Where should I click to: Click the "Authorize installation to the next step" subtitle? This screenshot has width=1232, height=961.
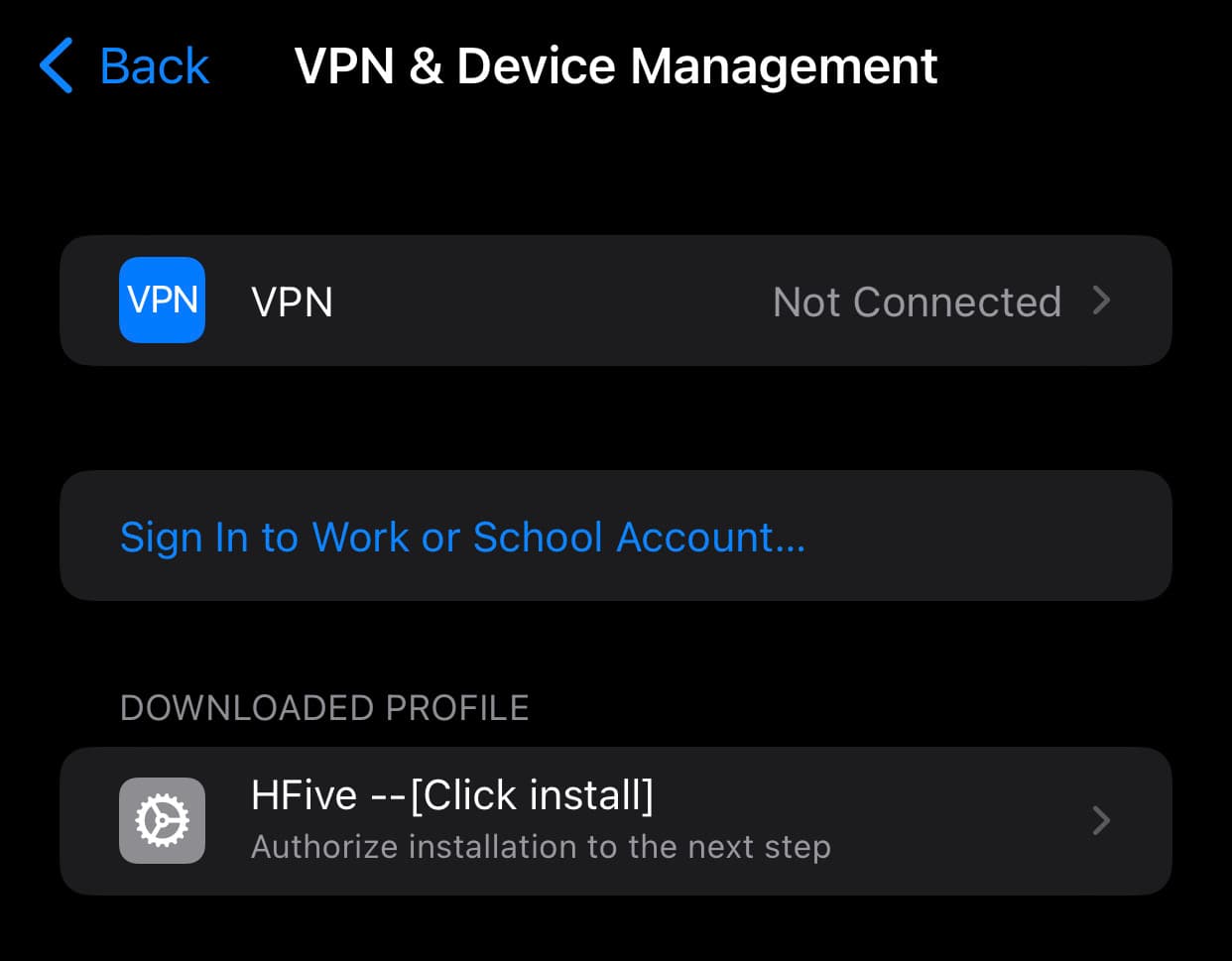tap(541, 847)
